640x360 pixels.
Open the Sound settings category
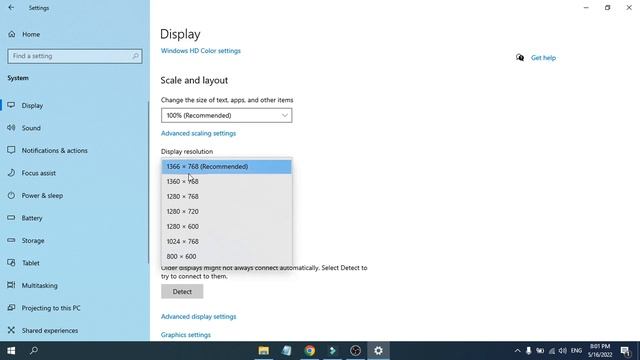(x=31, y=128)
